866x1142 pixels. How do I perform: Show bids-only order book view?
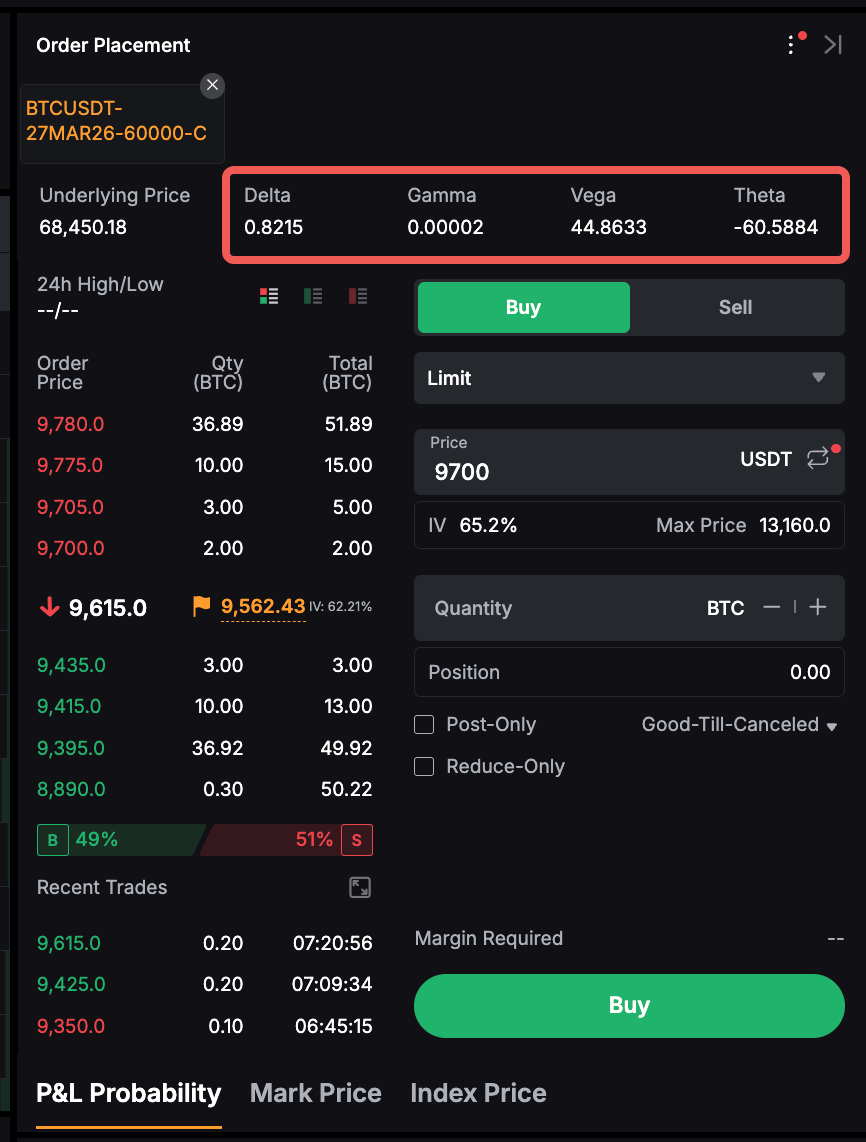(313, 296)
